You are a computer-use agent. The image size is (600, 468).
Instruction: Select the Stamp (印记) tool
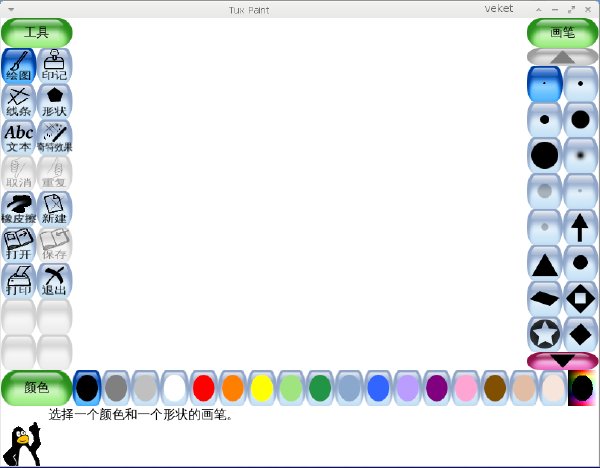coord(54,66)
